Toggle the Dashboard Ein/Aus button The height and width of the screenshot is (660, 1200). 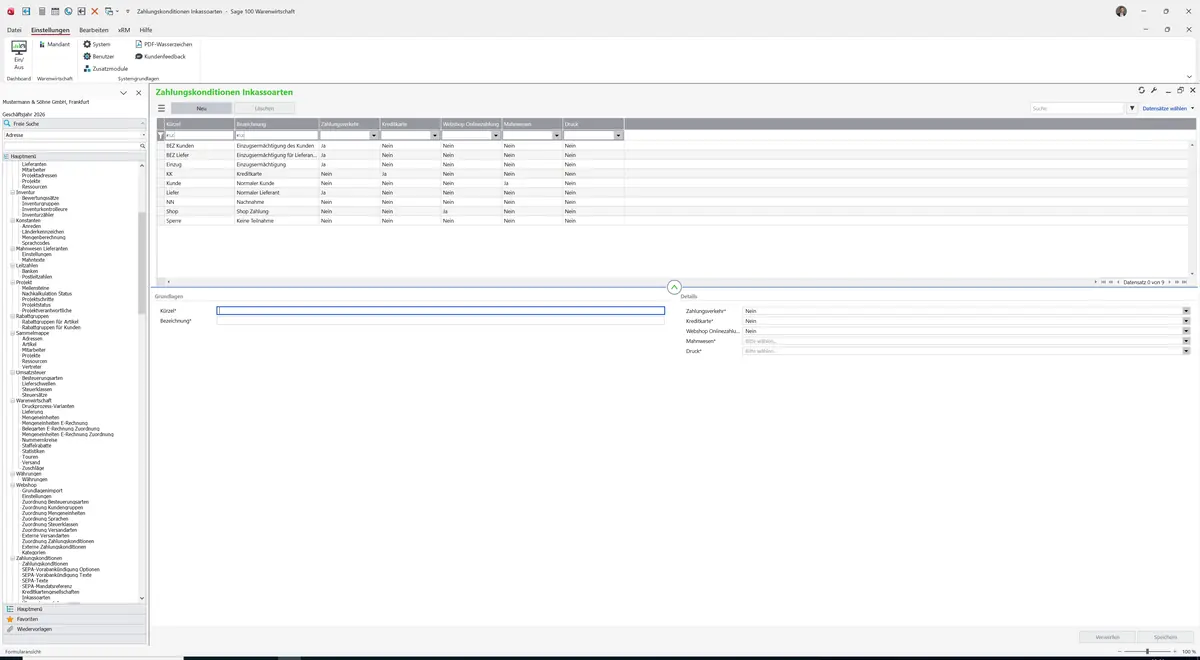click(19, 55)
